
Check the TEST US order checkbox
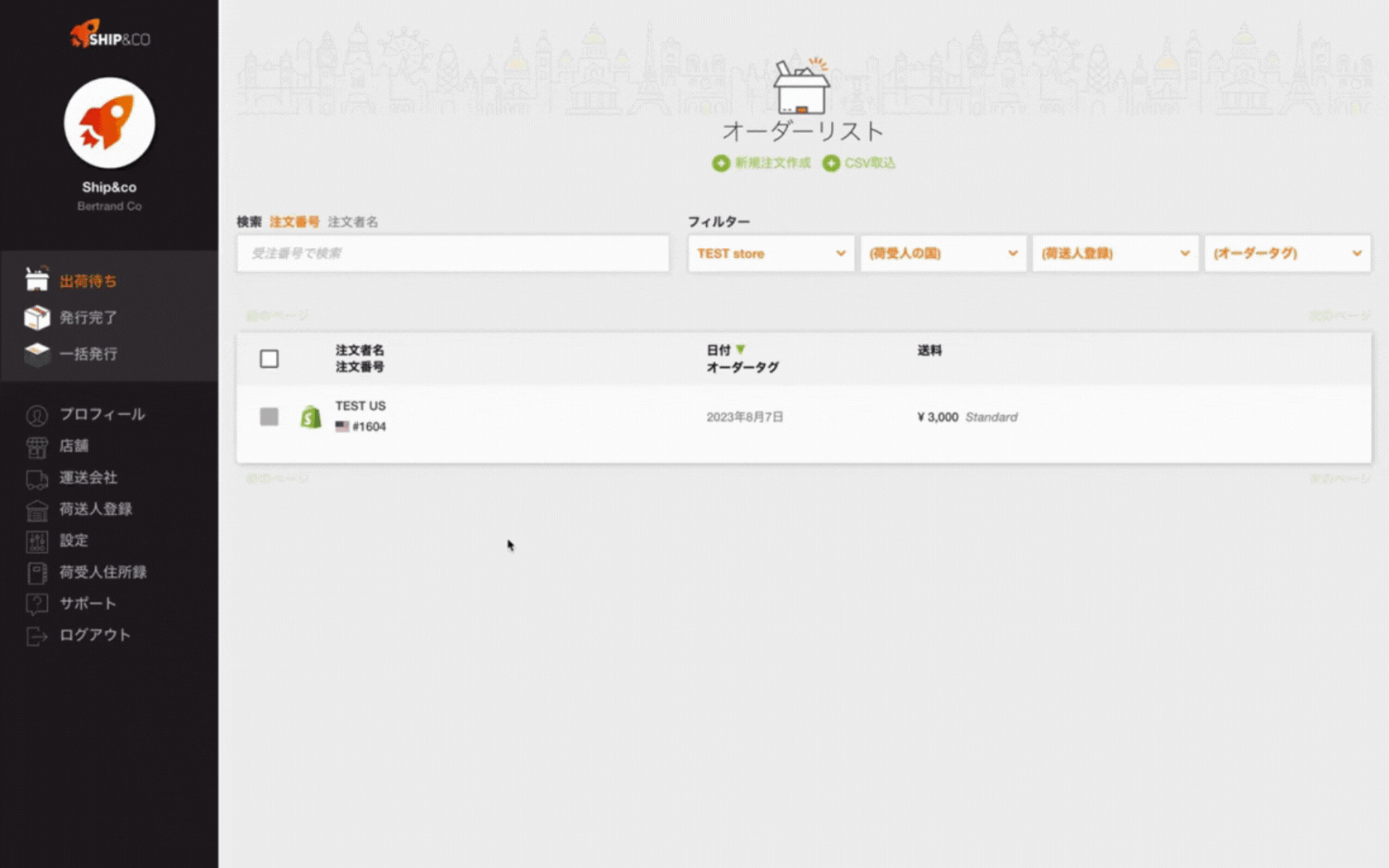click(269, 417)
